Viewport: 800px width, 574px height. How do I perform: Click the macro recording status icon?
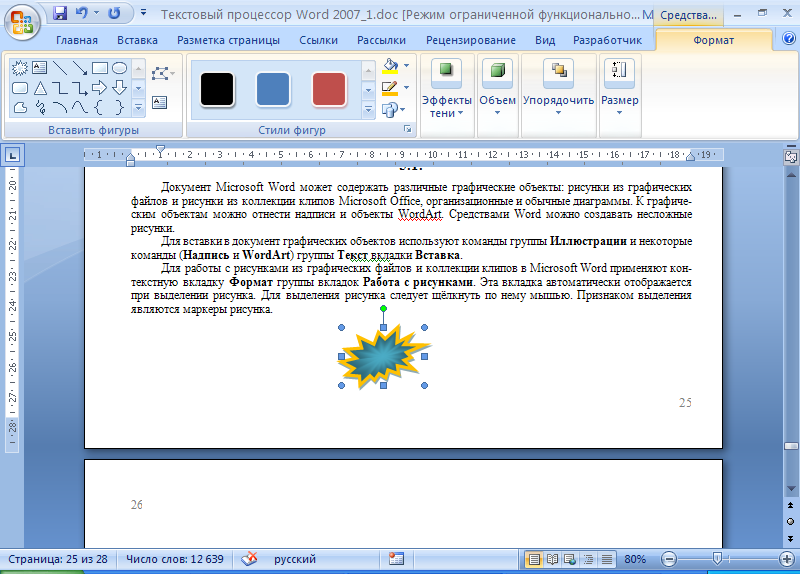click(x=396, y=559)
